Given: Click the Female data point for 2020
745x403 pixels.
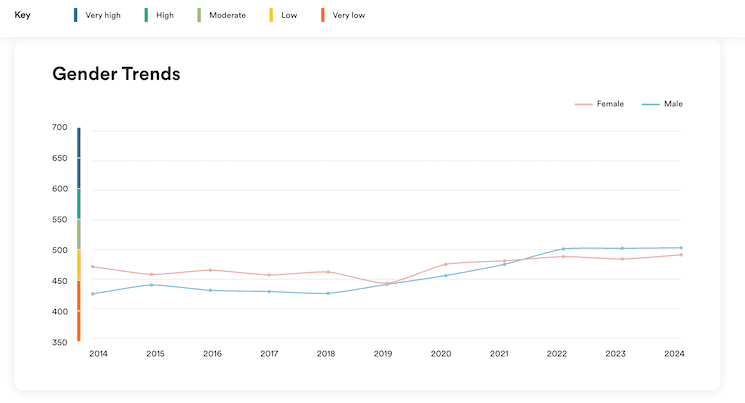Looking at the screenshot, I should click(x=446, y=264).
